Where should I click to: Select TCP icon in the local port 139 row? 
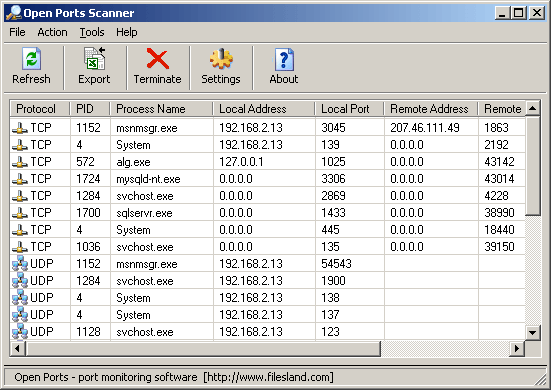pos(20,145)
